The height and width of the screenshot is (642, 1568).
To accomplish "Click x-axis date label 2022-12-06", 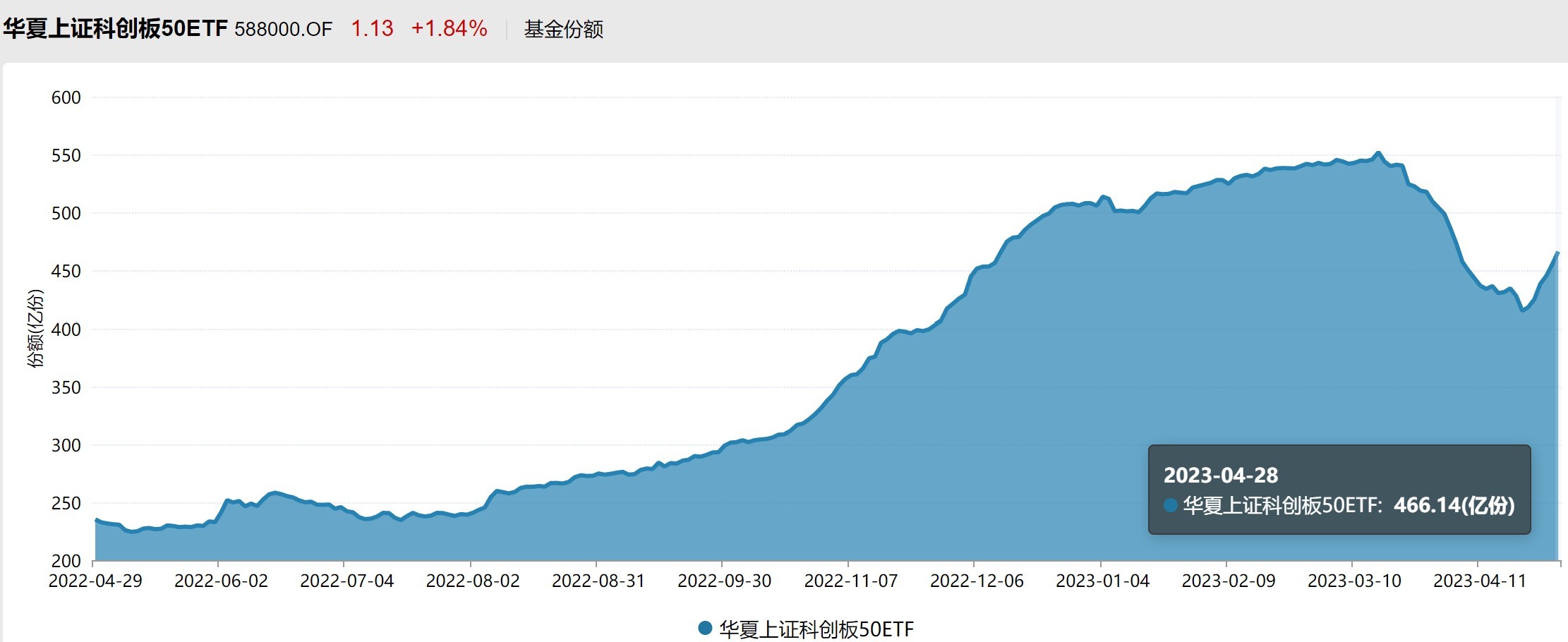I will (x=977, y=581).
